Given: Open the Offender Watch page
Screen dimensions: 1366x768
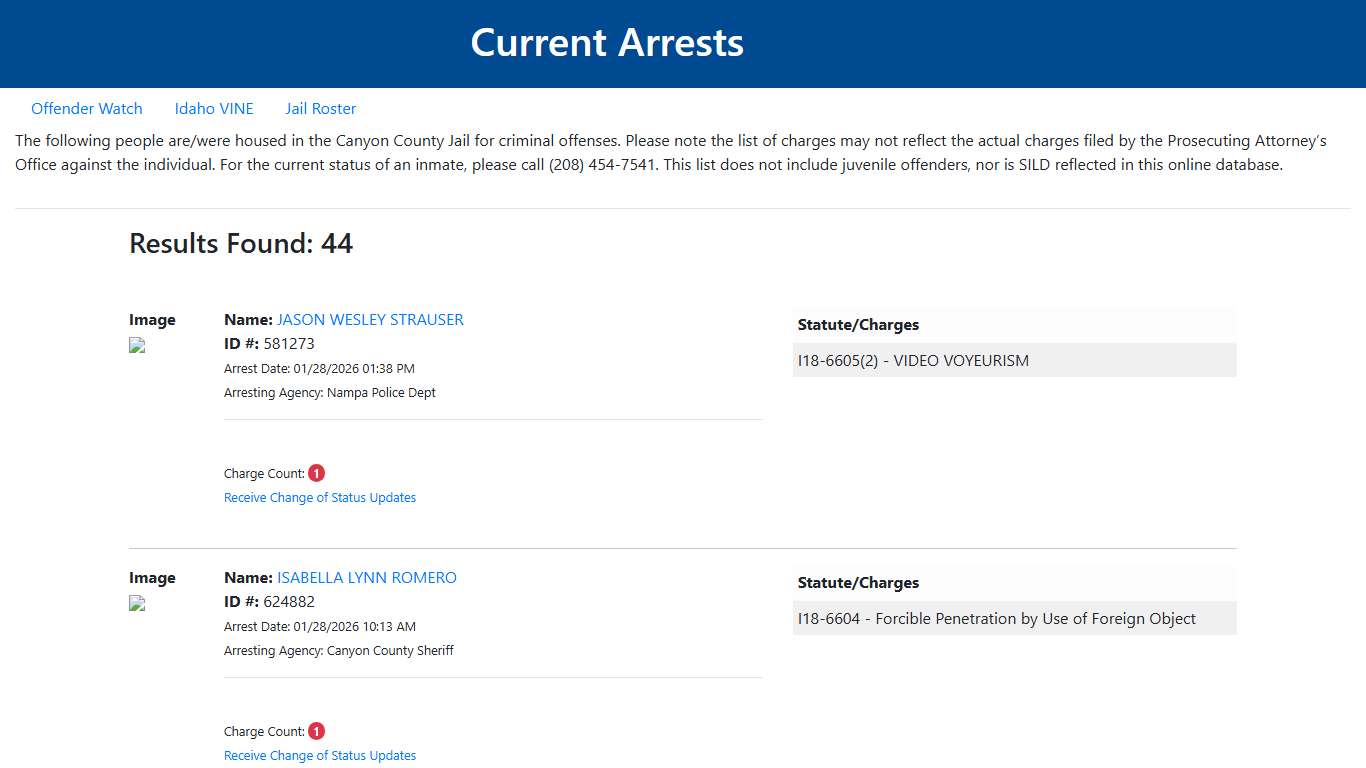Looking at the screenshot, I should point(87,108).
